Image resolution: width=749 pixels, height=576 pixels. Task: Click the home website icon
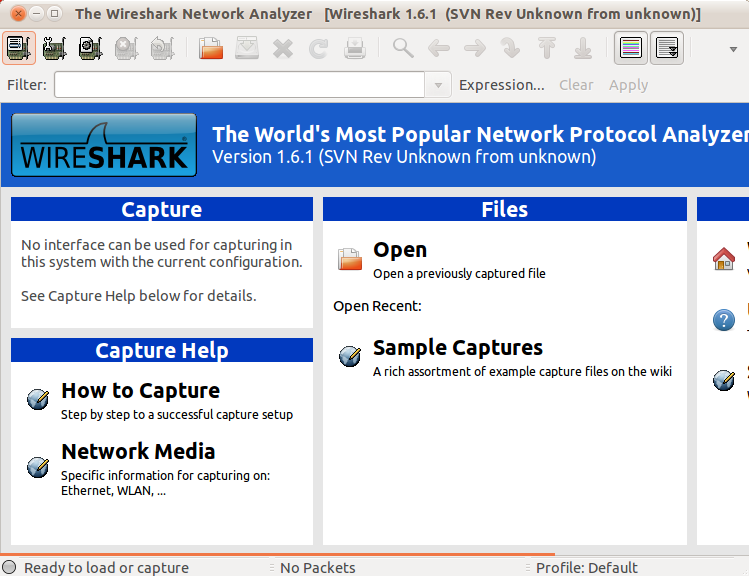724,259
